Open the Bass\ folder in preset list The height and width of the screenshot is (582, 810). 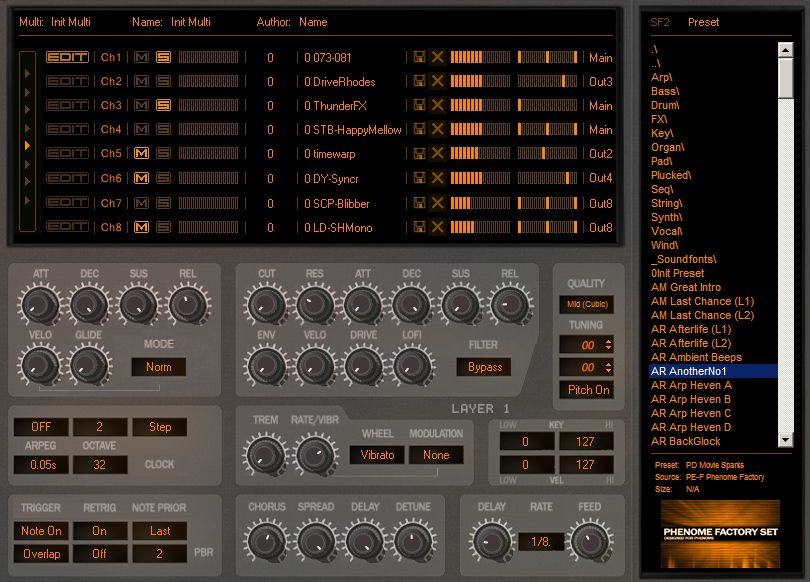[665, 91]
